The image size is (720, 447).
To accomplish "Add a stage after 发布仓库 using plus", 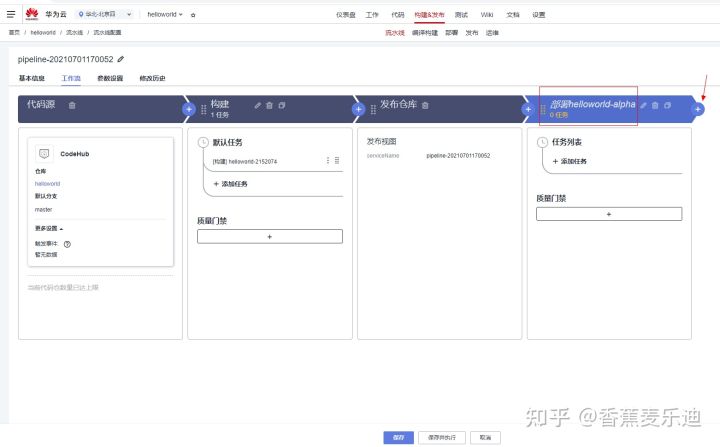I will pos(528,109).
